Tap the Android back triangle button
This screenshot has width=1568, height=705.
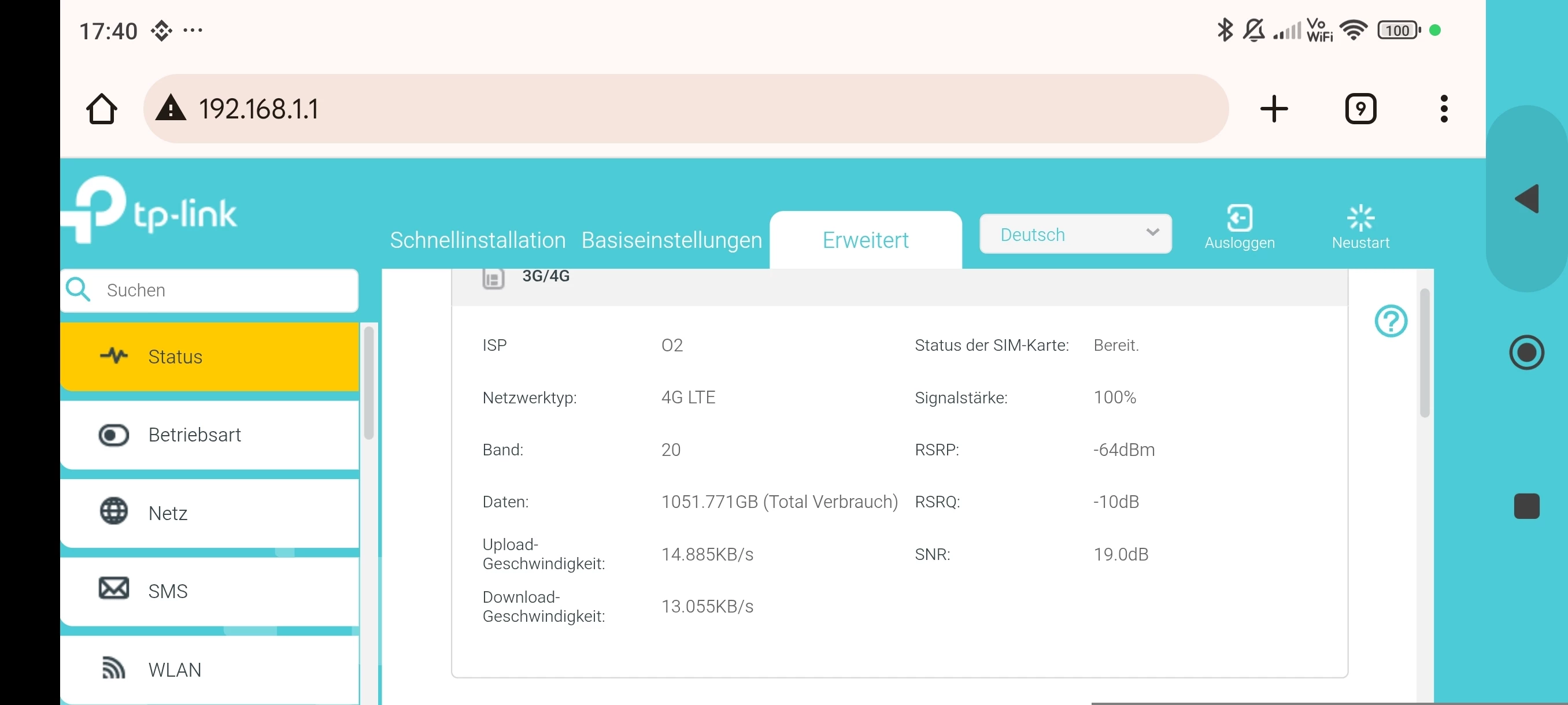(1526, 199)
